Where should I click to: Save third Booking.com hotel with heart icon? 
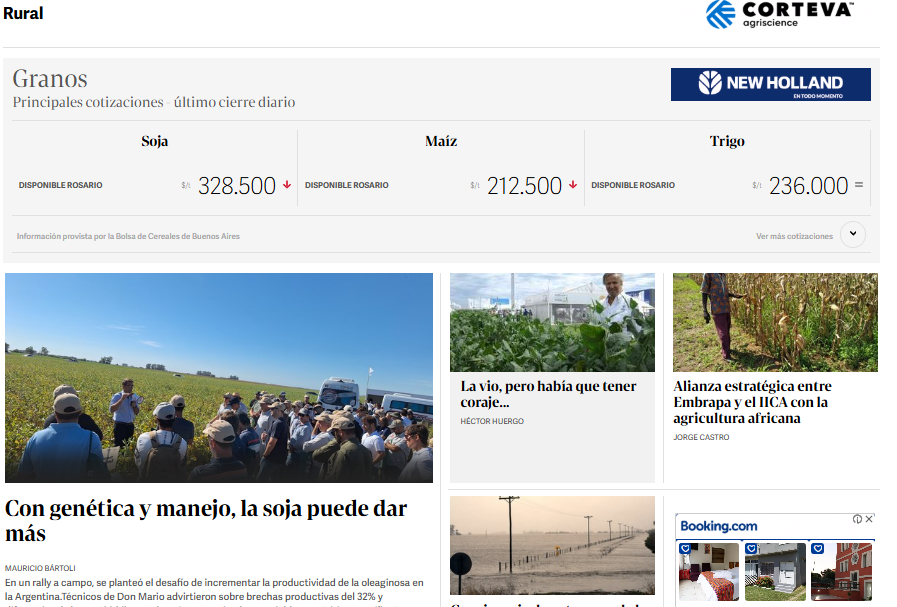pos(817,549)
